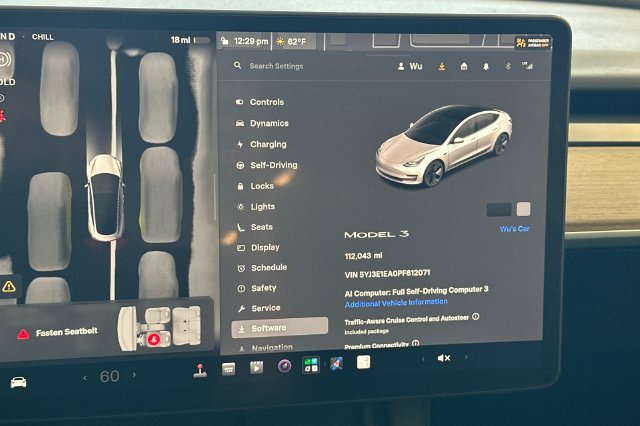Screen dimensions: 640x426
Task: Tap the yellow software download icon
Action: [x=442, y=66]
